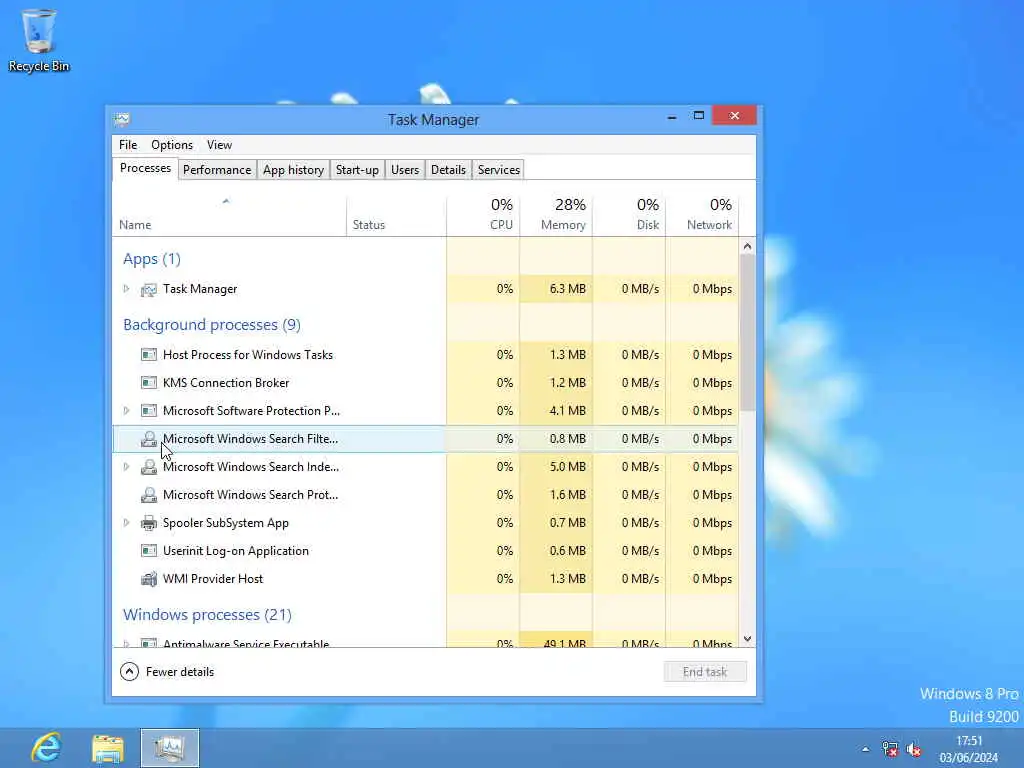Click the Windows Search Protocol process icon
The image size is (1024, 768).
pos(149,495)
